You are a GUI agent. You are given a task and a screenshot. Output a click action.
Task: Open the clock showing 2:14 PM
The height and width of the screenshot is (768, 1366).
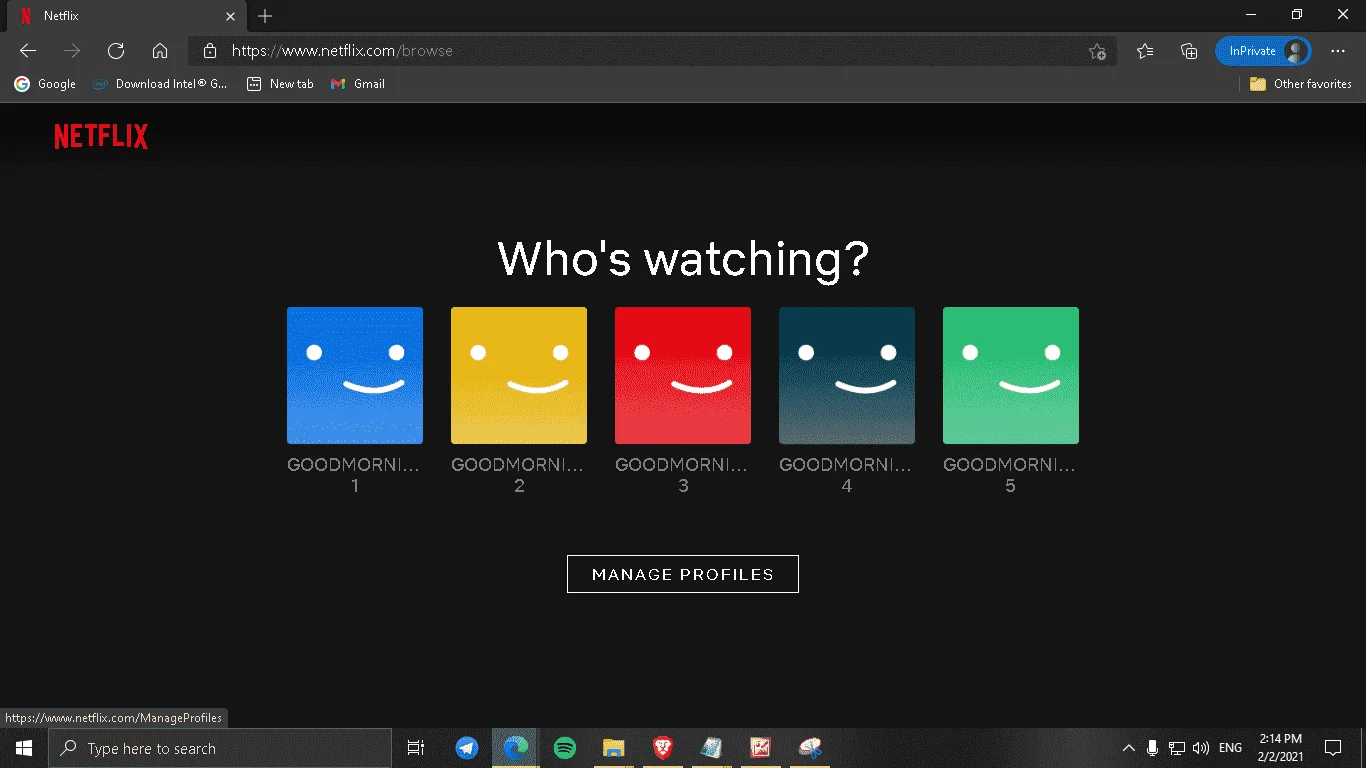pyautogui.click(x=1281, y=748)
